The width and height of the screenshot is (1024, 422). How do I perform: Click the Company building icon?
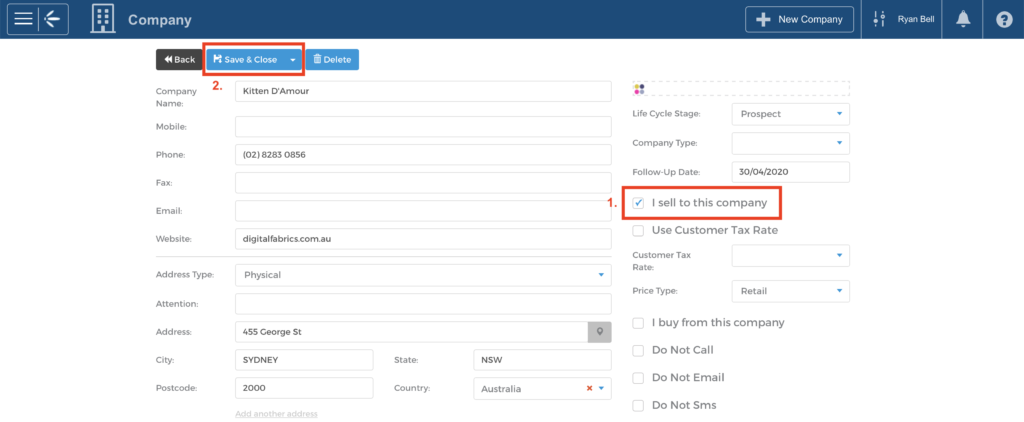coord(101,19)
